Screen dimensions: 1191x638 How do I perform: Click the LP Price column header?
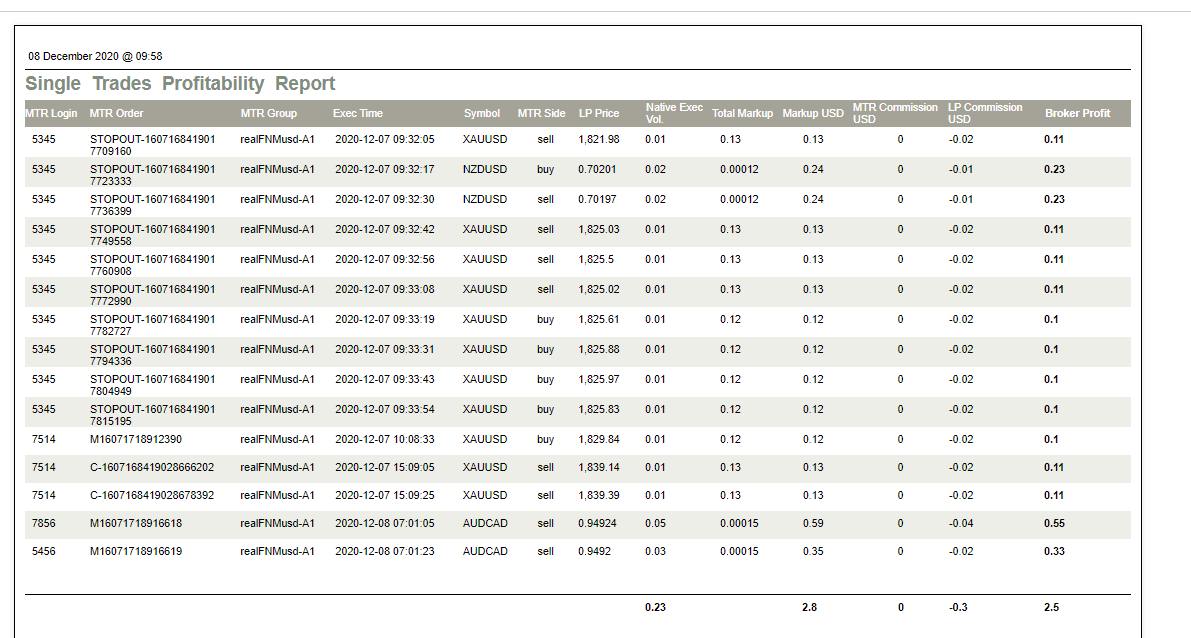[599, 113]
